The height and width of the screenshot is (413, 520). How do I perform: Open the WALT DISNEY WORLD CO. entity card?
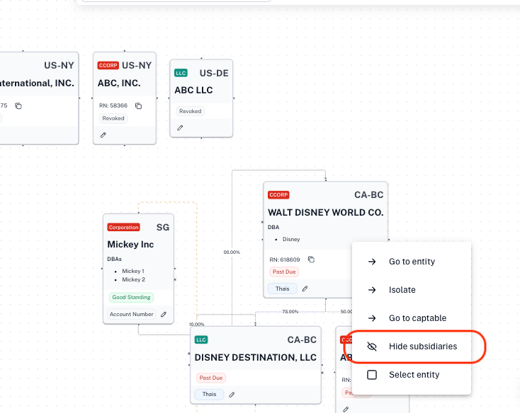click(x=325, y=212)
